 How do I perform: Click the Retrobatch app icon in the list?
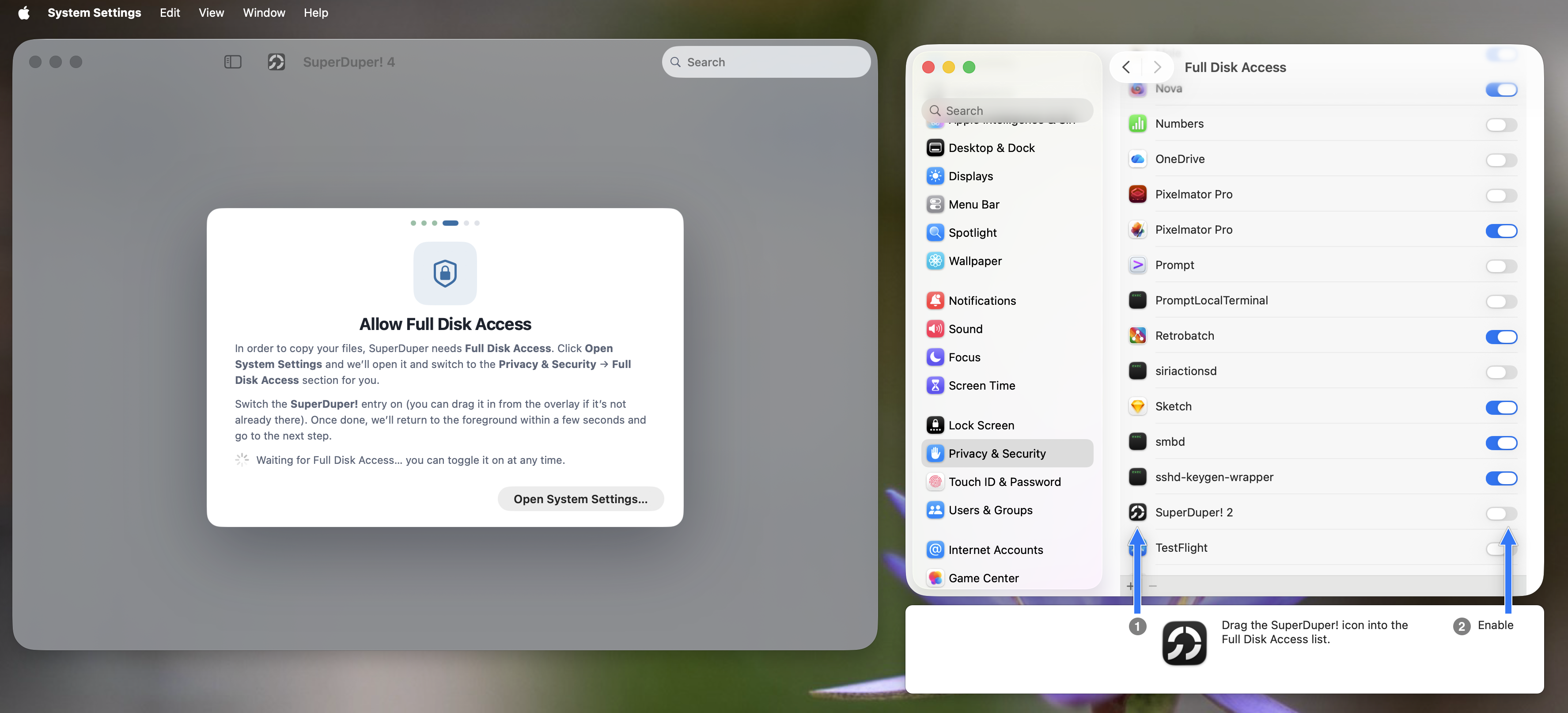tap(1137, 335)
